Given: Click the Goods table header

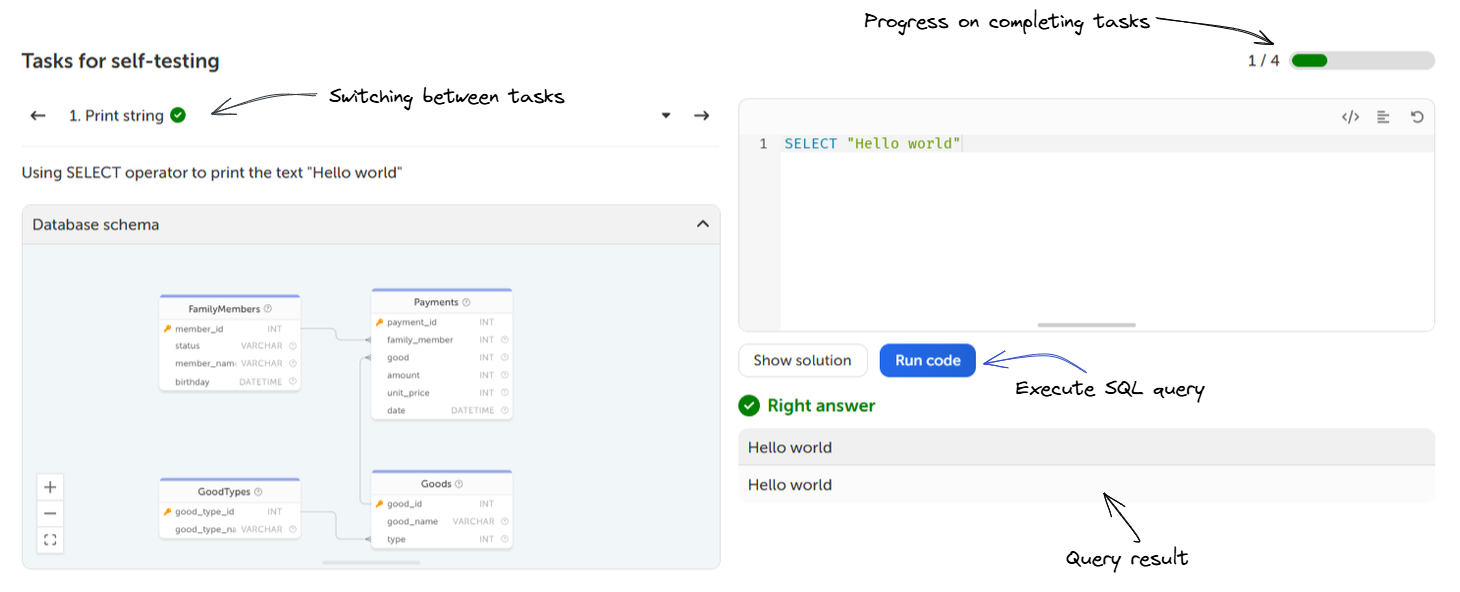Looking at the screenshot, I should pos(442,484).
